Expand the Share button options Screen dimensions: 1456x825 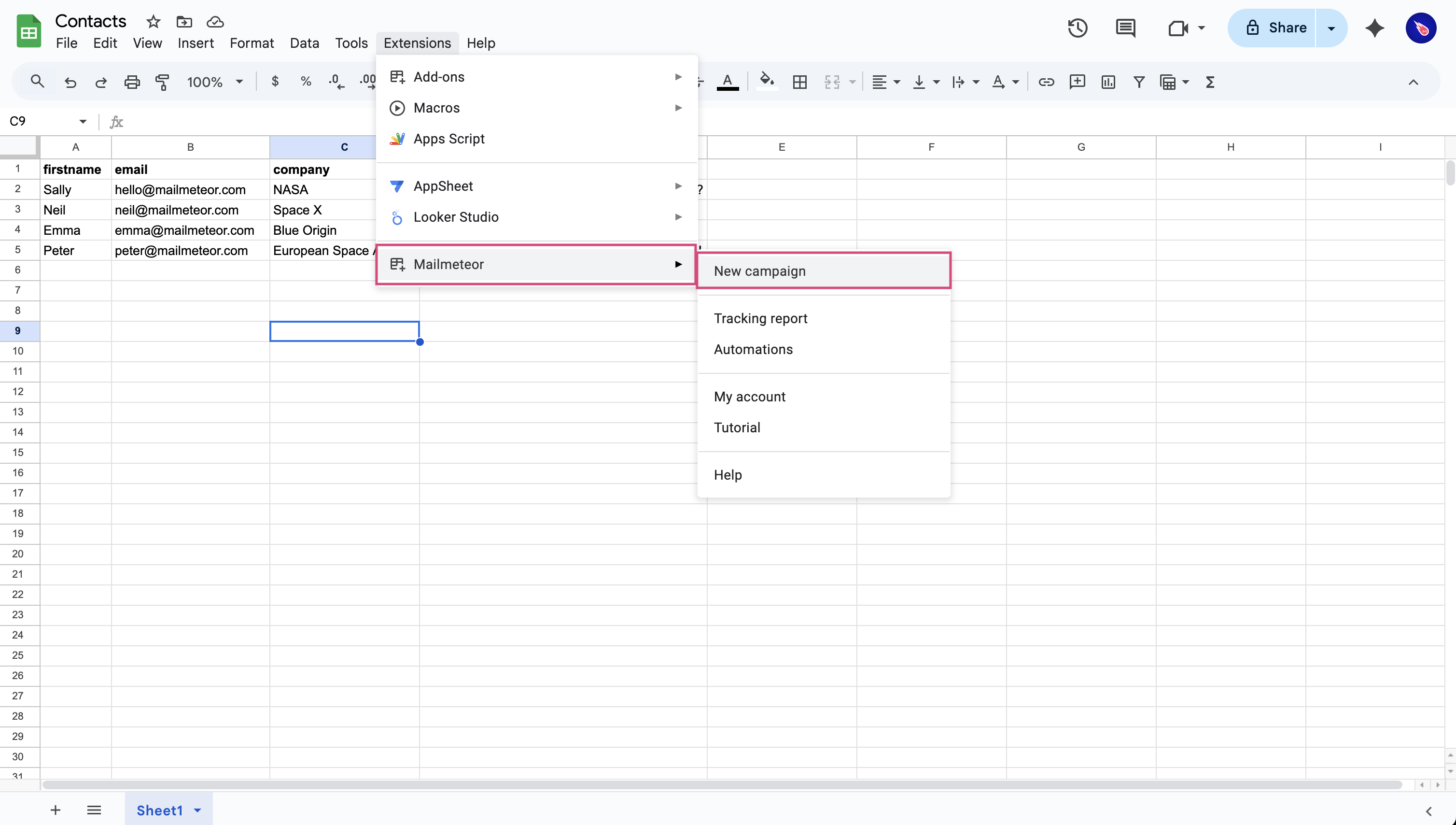pos(1331,28)
